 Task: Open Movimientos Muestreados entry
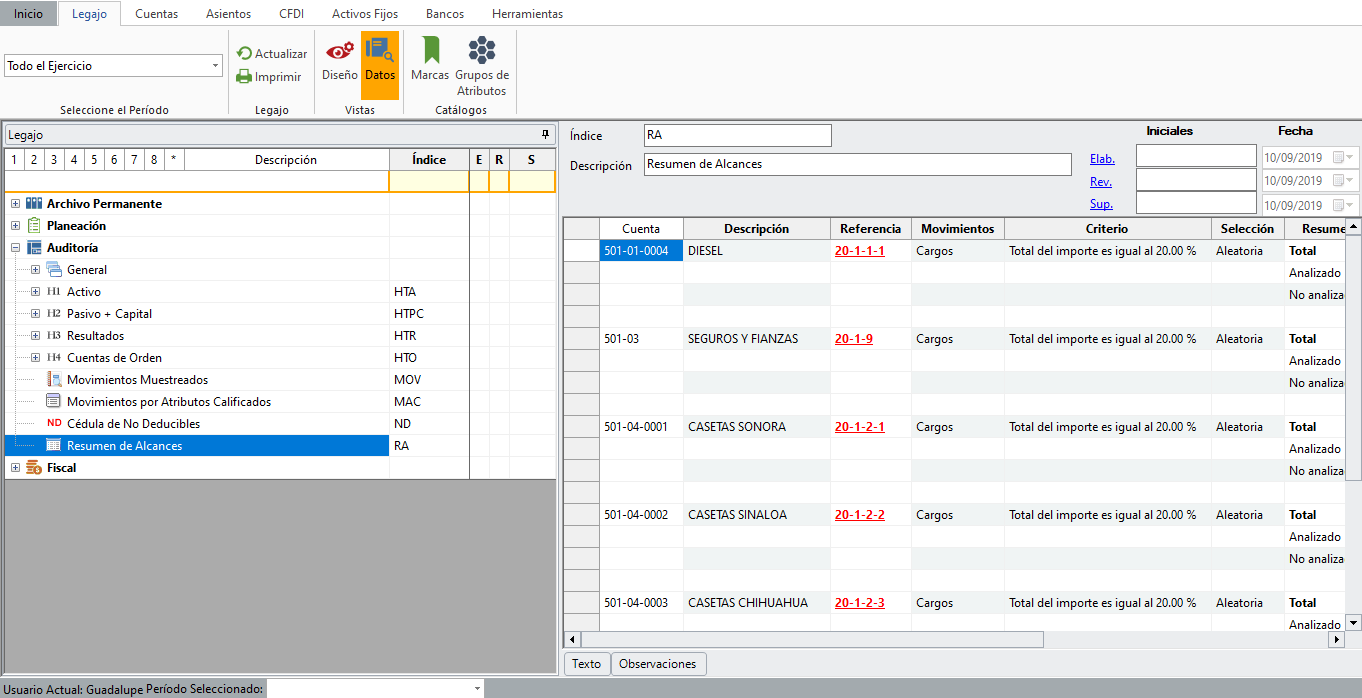[x=137, y=380]
